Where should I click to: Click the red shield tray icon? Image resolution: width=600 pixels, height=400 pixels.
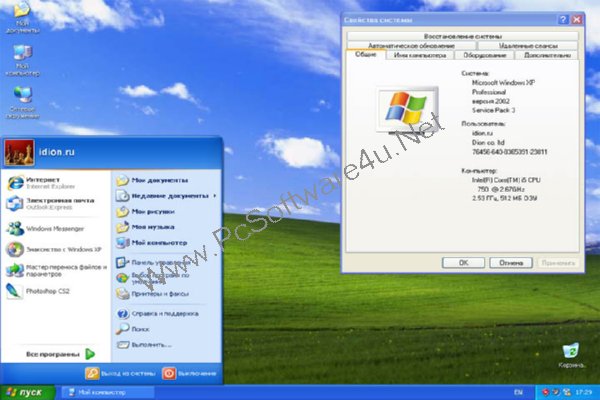546,392
